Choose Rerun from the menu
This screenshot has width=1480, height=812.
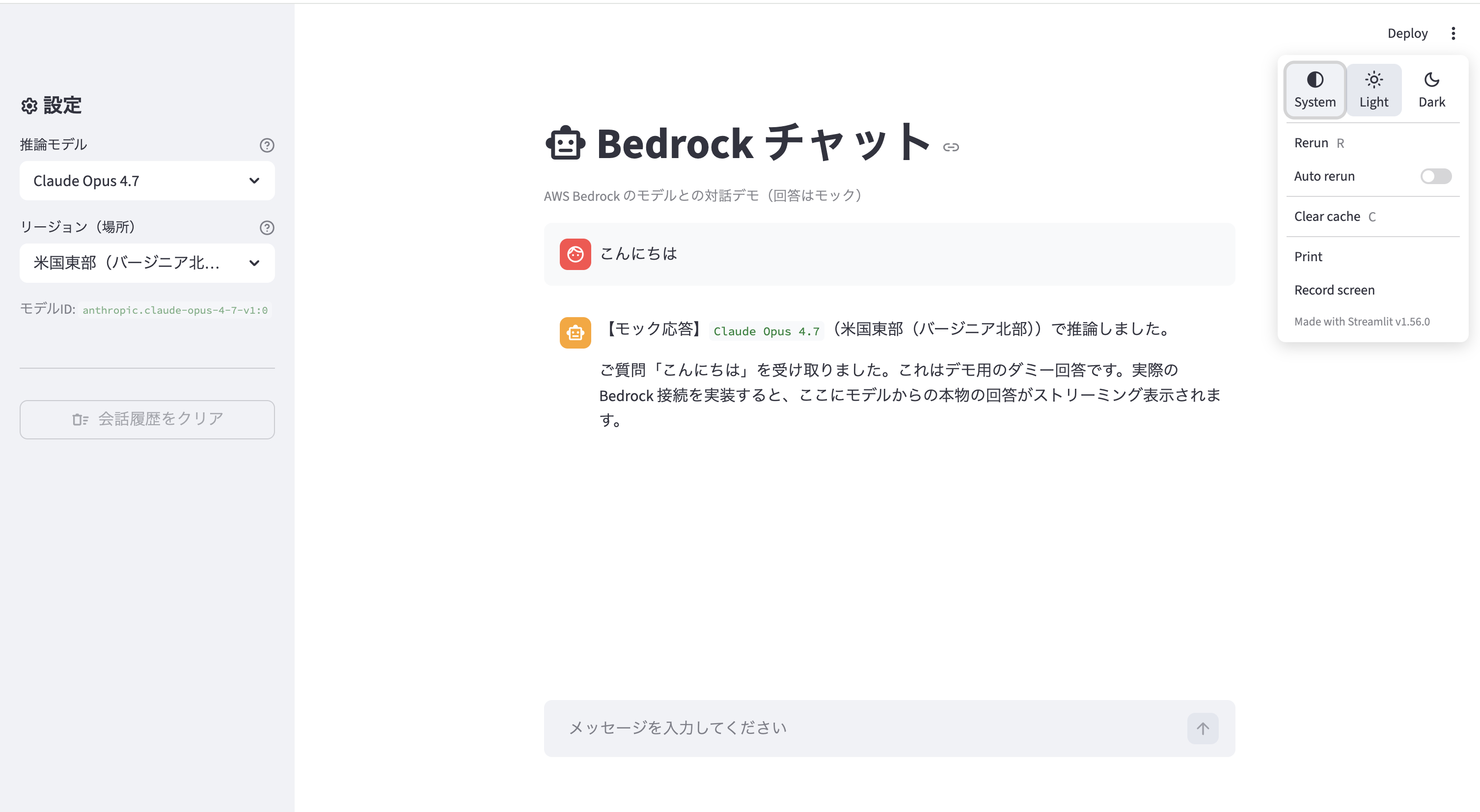(x=1372, y=143)
